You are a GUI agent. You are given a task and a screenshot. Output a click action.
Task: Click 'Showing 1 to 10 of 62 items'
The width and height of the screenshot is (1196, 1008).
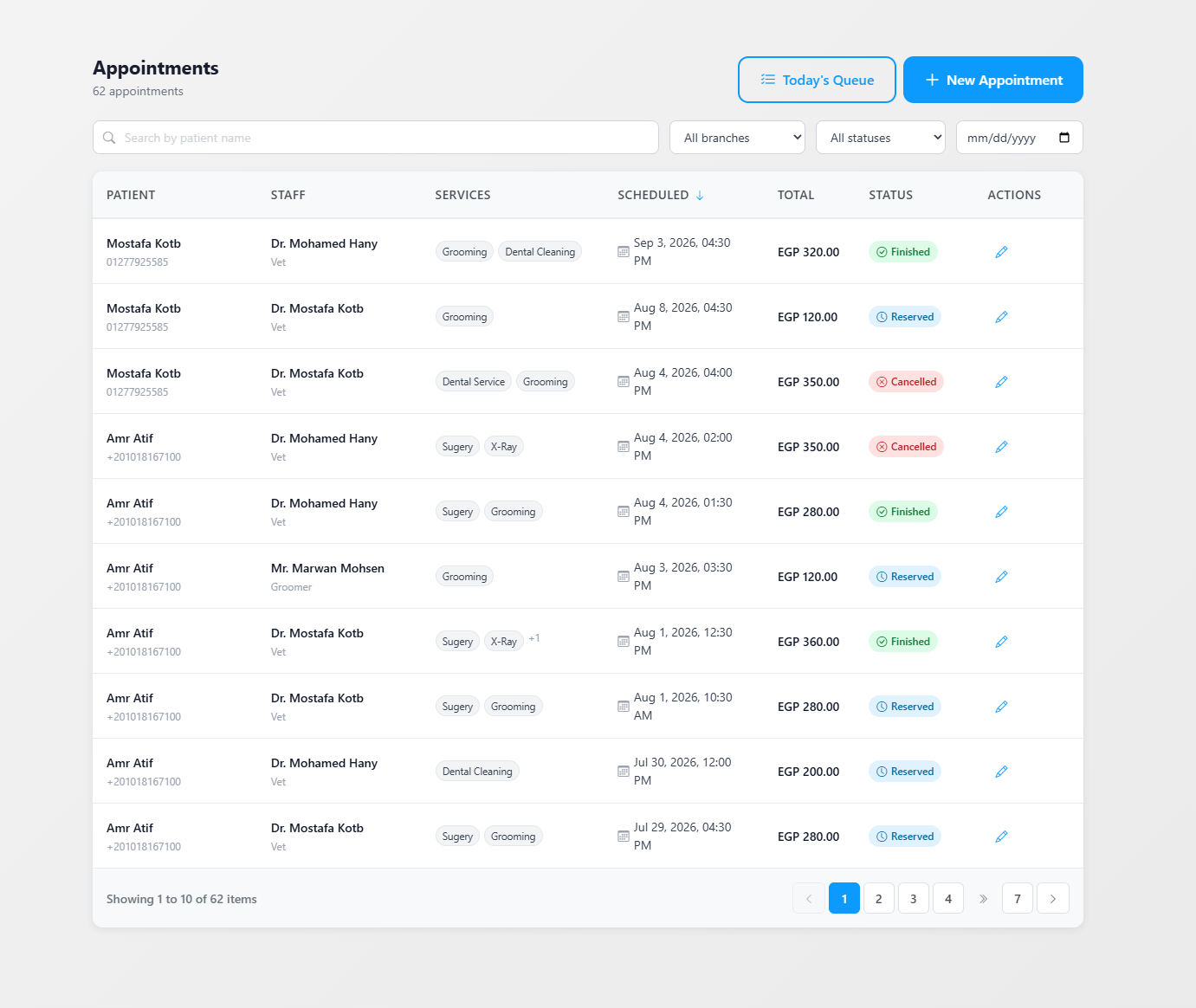pyautogui.click(x=182, y=899)
